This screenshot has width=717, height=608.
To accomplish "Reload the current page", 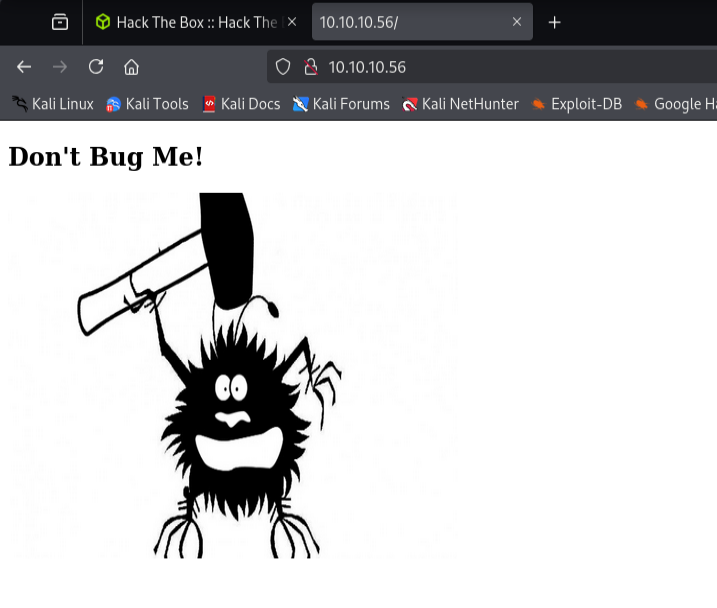I will 96,67.
